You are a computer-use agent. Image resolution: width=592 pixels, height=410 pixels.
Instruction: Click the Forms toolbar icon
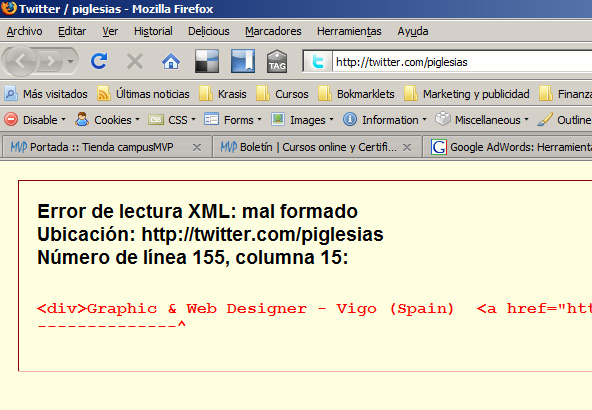[211, 119]
